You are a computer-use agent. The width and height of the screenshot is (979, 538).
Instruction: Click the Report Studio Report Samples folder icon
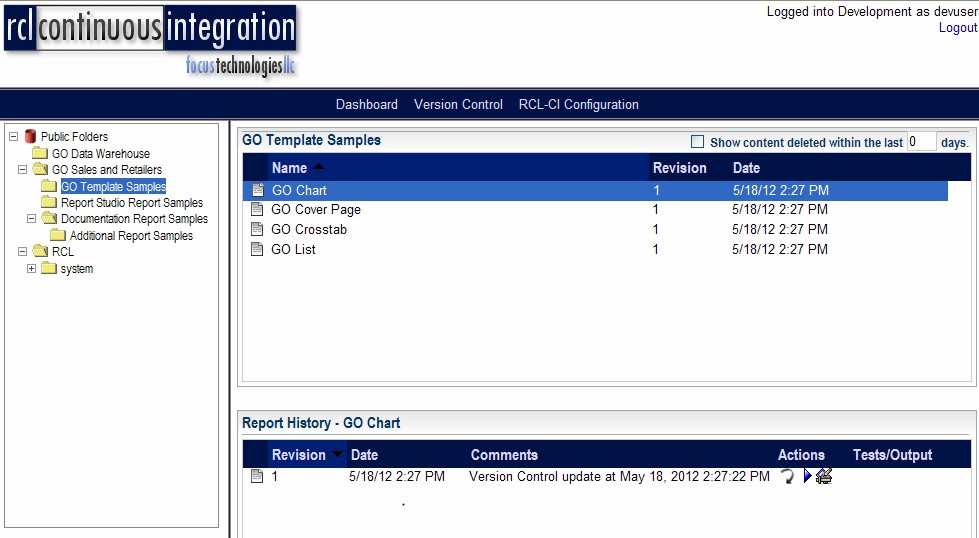[x=49, y=202]
